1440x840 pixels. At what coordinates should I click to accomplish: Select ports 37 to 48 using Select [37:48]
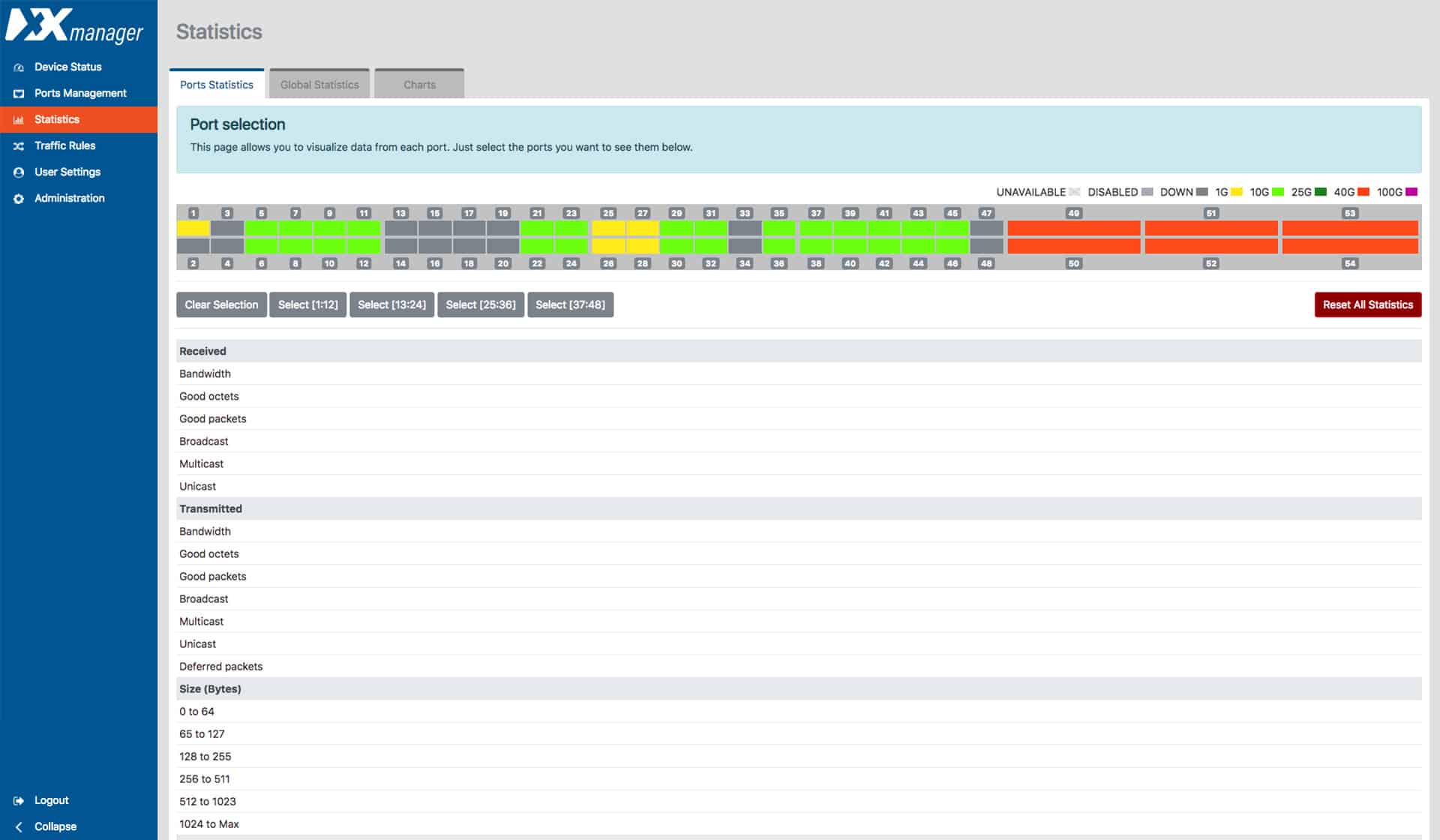pyautogui.click(x=570, y=304)
